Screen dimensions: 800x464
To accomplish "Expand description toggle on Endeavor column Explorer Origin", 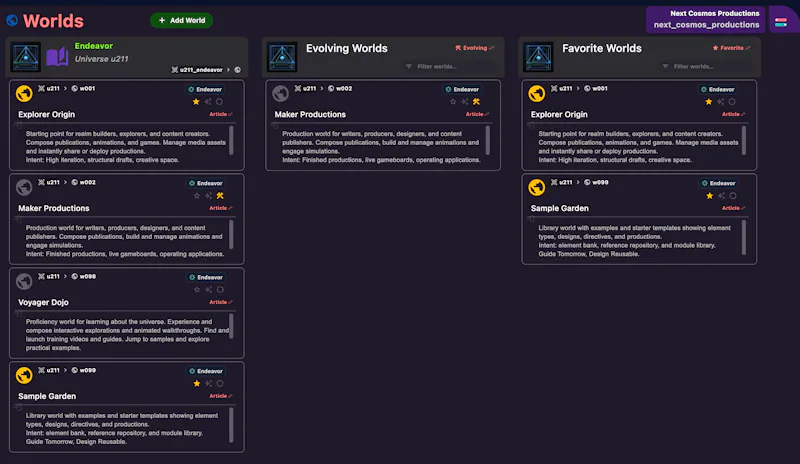I will (18, 126).
